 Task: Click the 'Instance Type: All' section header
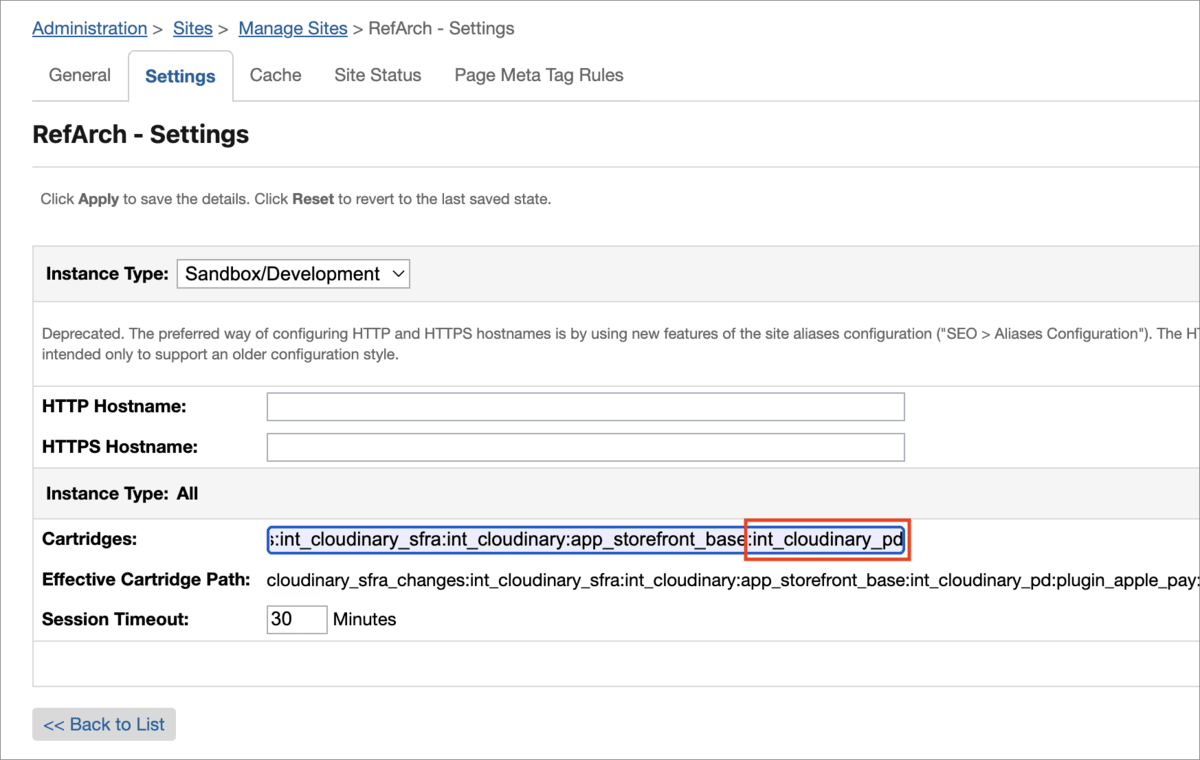122,494
